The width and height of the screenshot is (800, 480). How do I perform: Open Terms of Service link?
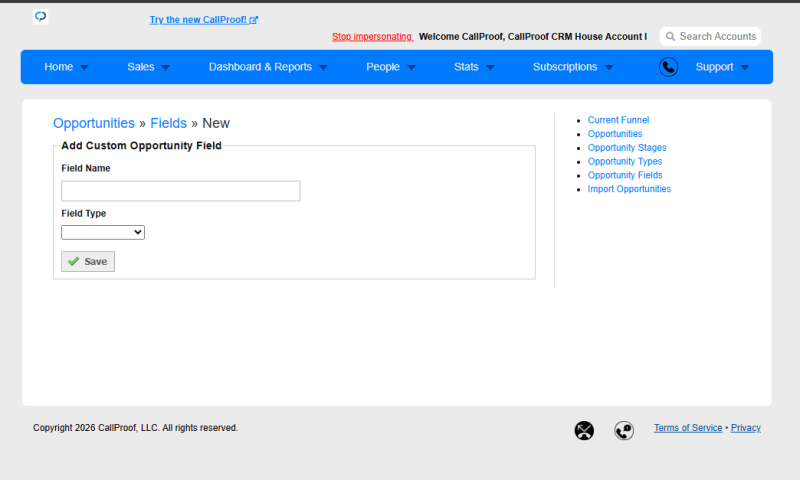point(688,428)
